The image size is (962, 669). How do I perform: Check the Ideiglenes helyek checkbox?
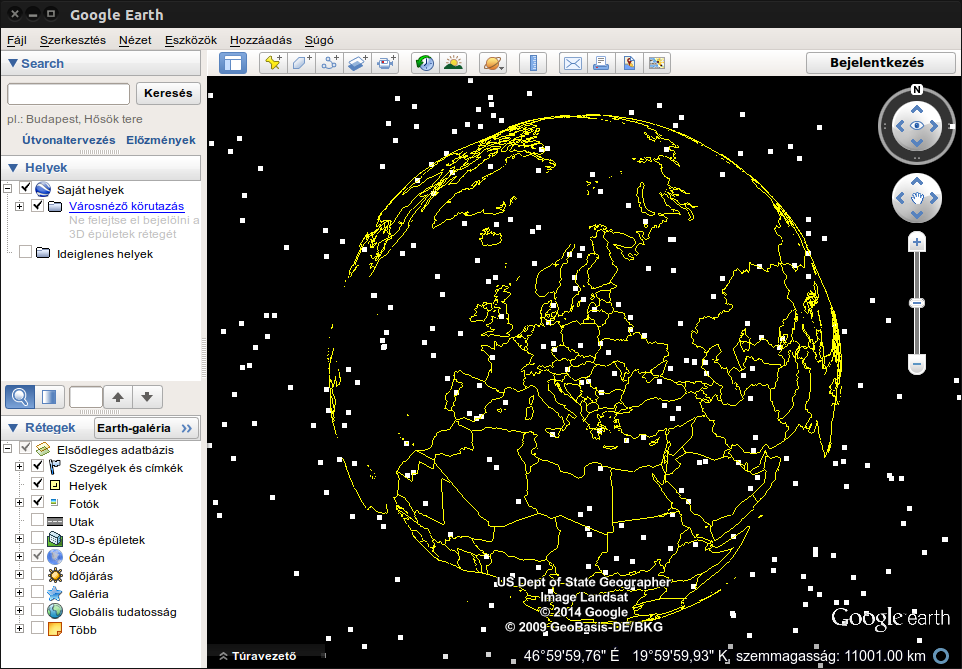(x=25, y=252)
